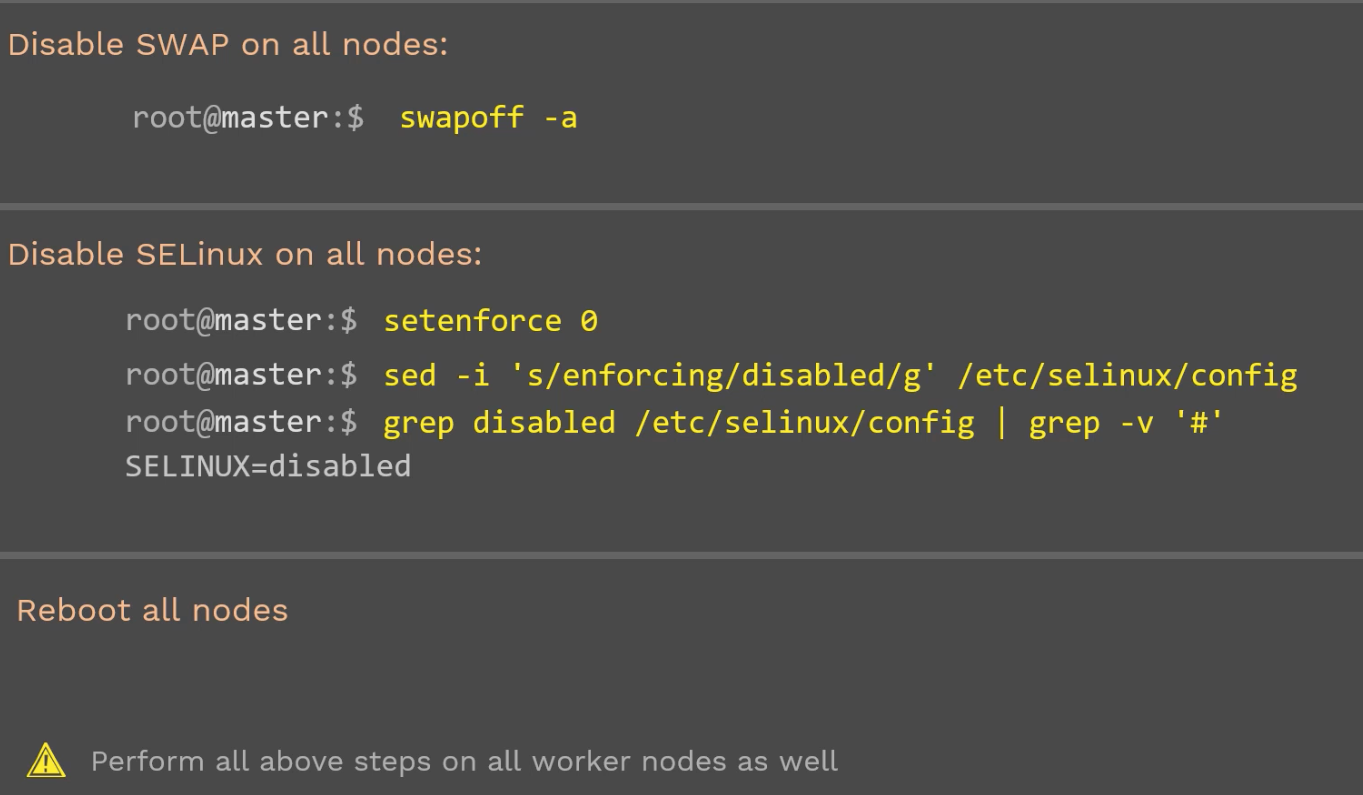This screenshot has height=795, width=1363.
Task: Click the swapoff -a command
Action: coord(488,118)
